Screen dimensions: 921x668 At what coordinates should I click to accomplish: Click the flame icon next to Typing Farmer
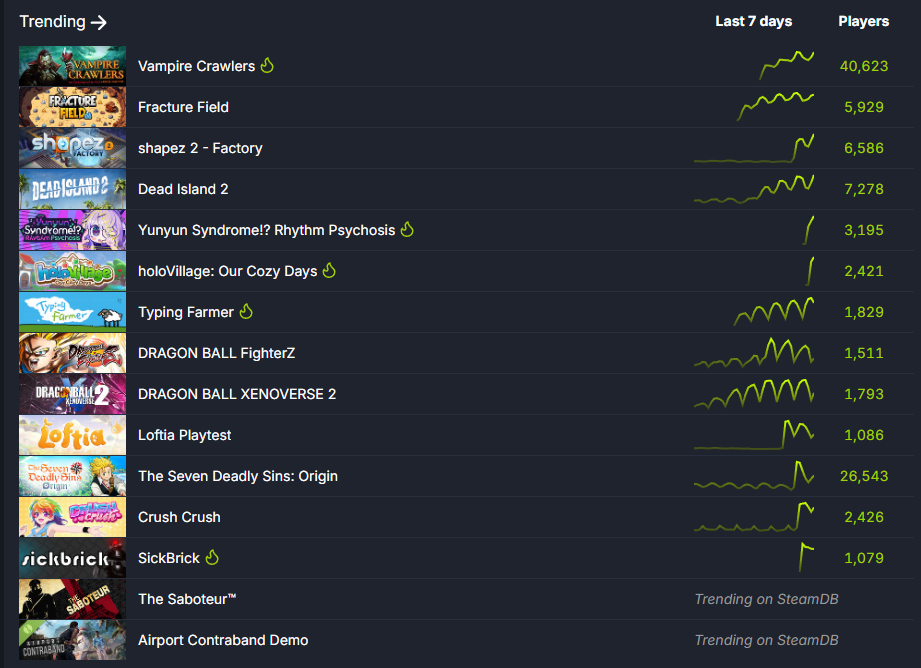246,311
